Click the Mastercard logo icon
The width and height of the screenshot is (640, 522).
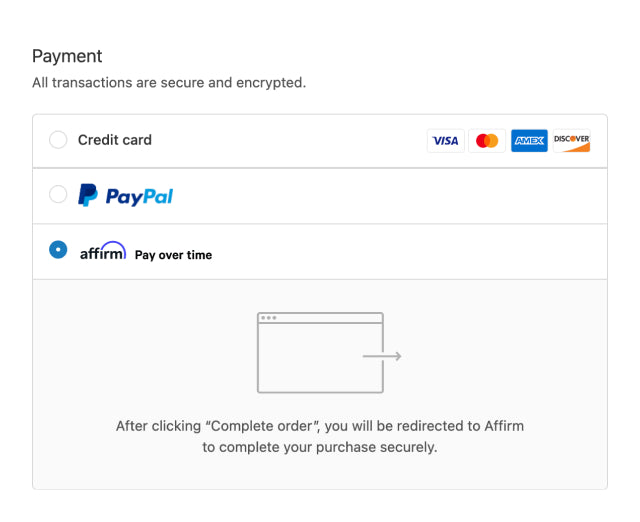pos(487,141)
